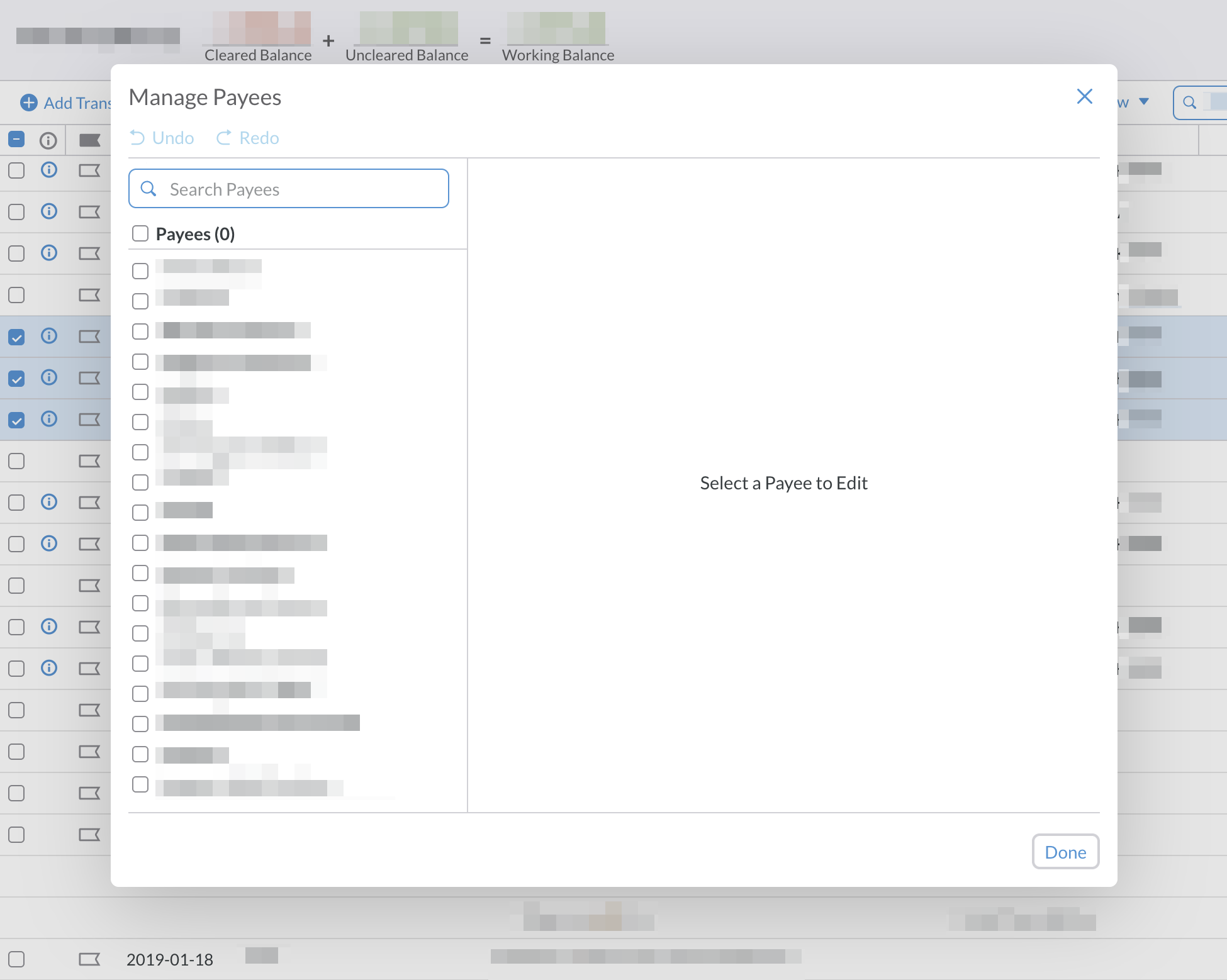Click into the Search Payees input field

click(283, 189)
